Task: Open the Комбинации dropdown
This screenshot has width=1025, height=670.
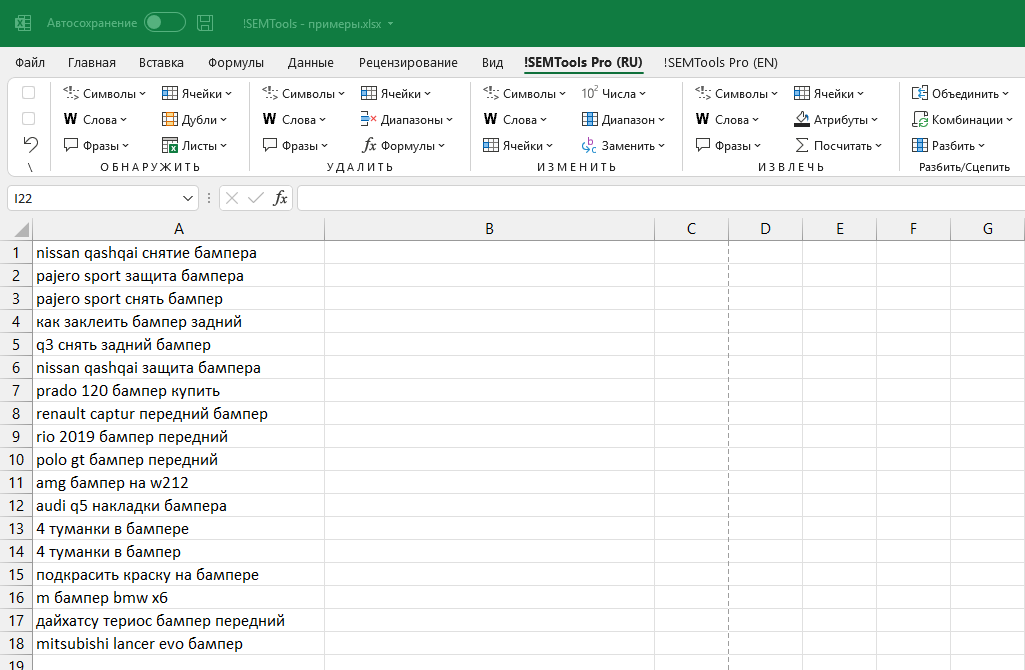Action: 962,120
